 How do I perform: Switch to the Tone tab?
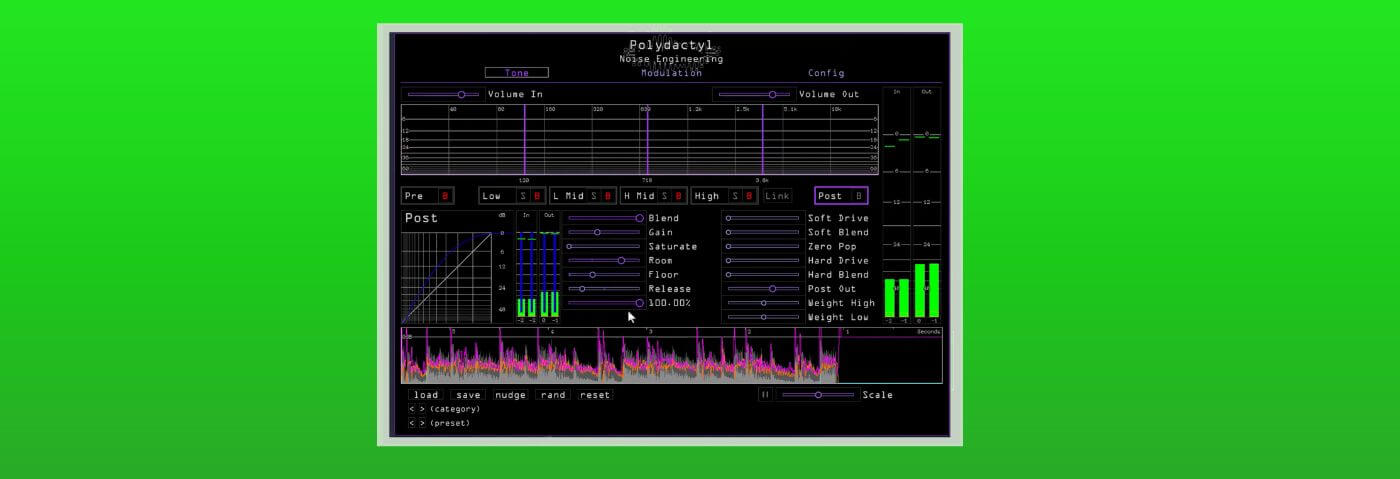(x=517, y=73)
